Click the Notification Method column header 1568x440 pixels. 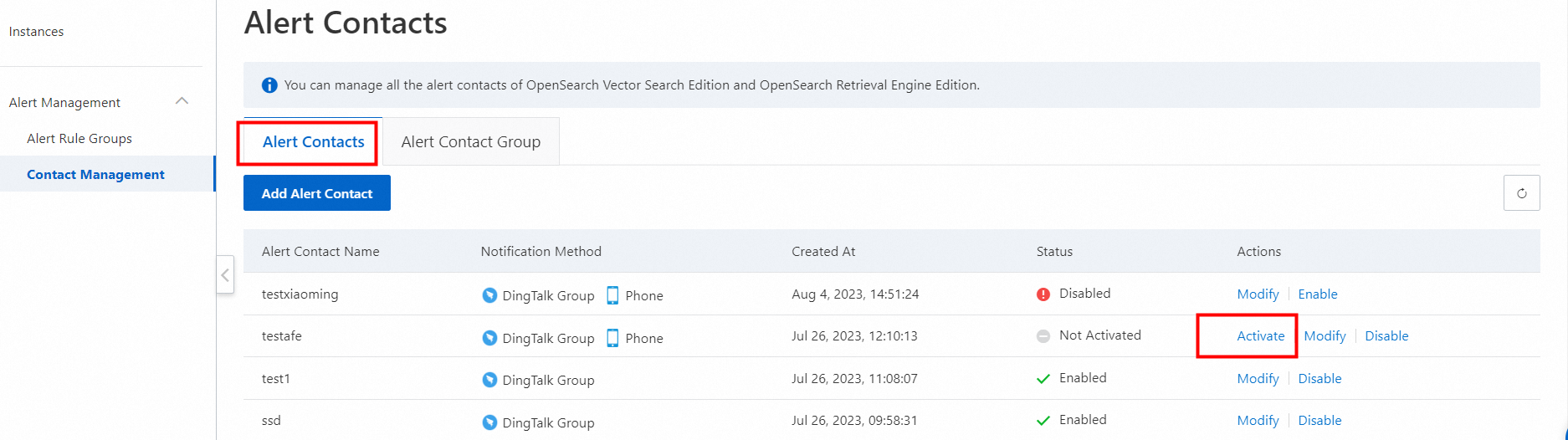coord(541,252)
